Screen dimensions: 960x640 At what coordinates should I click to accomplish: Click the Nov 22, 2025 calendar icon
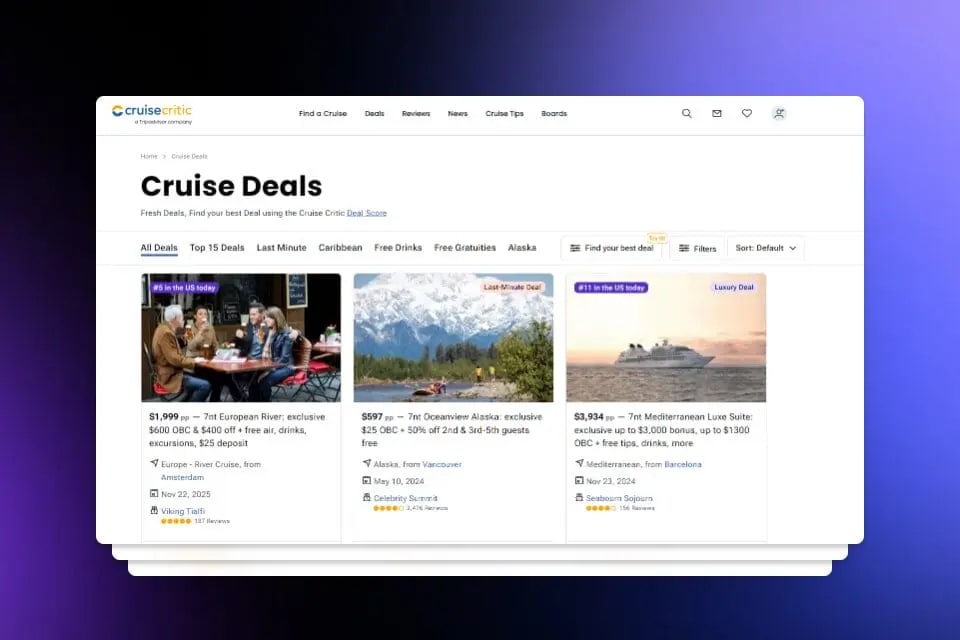click(154, 493)
